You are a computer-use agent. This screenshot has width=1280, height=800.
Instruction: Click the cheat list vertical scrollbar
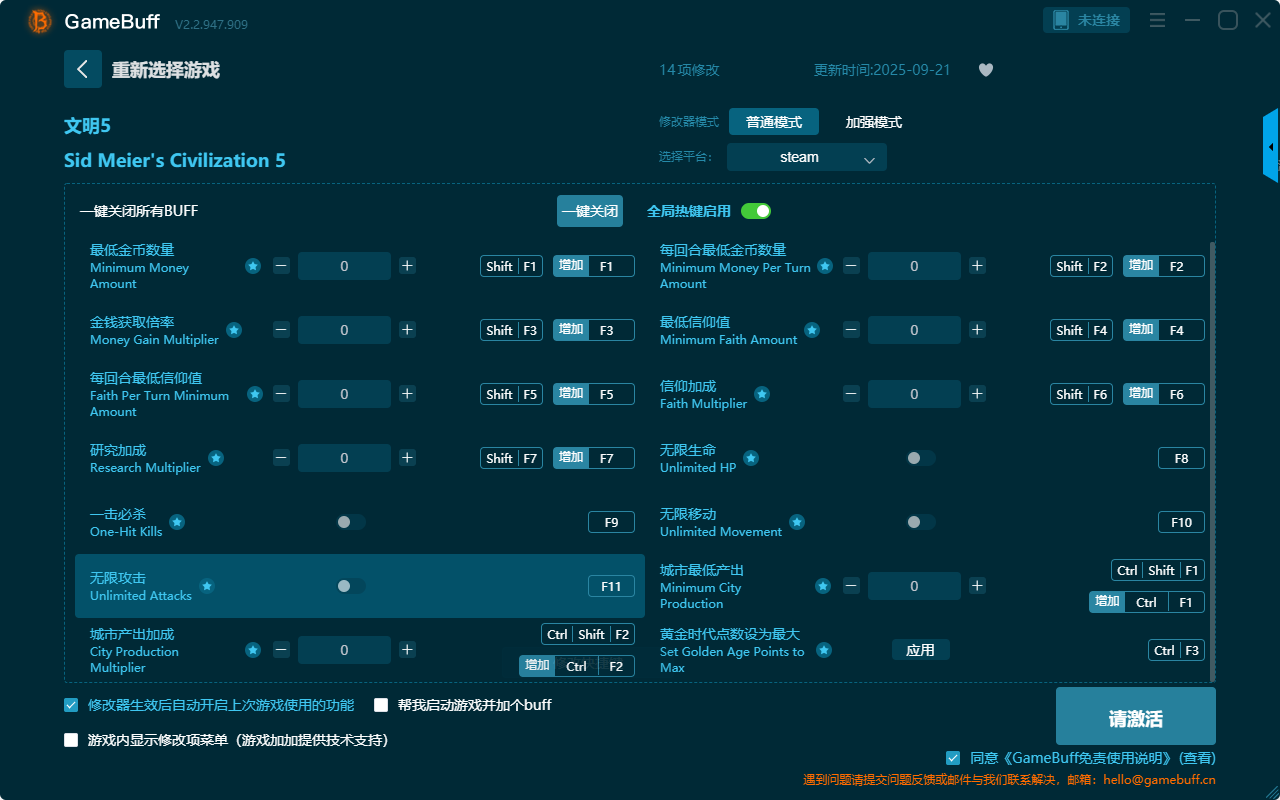(x=1214, y=460)
